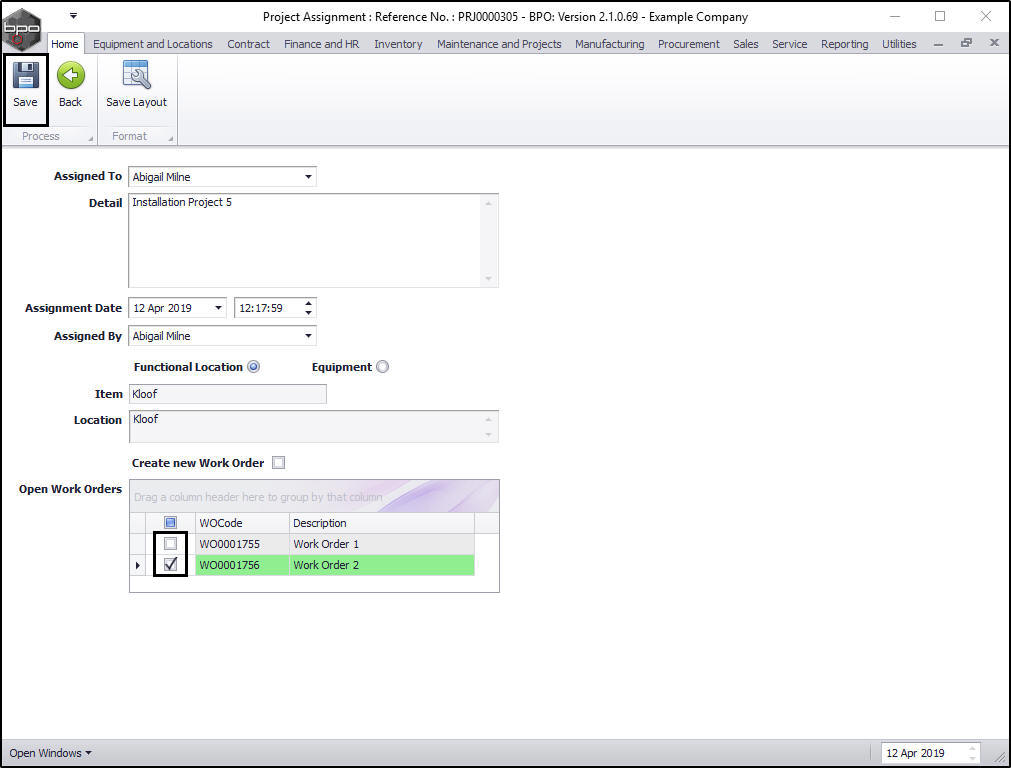Viewport: 1011px width, 768px height.
Task: Tick the Create new Work Order checkbox
Action: coord(279,462)
